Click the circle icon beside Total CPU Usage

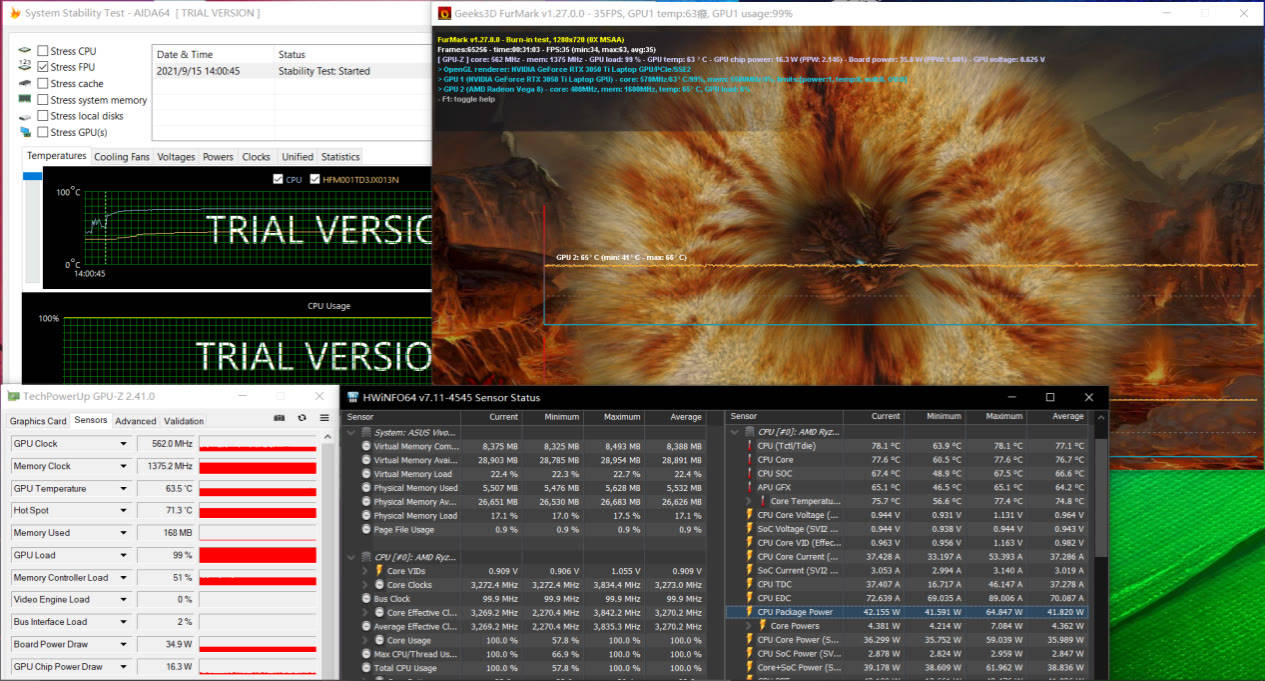[365, 668]
